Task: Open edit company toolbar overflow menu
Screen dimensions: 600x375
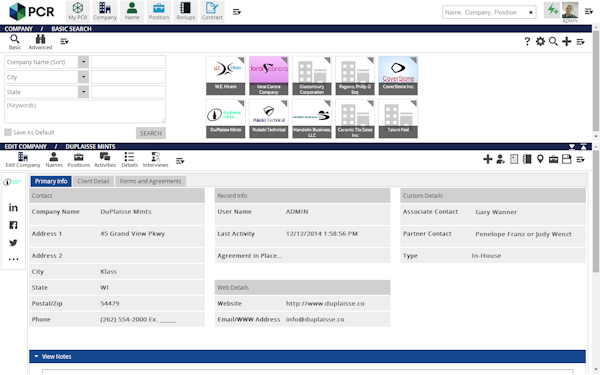Action: [180, 161]
